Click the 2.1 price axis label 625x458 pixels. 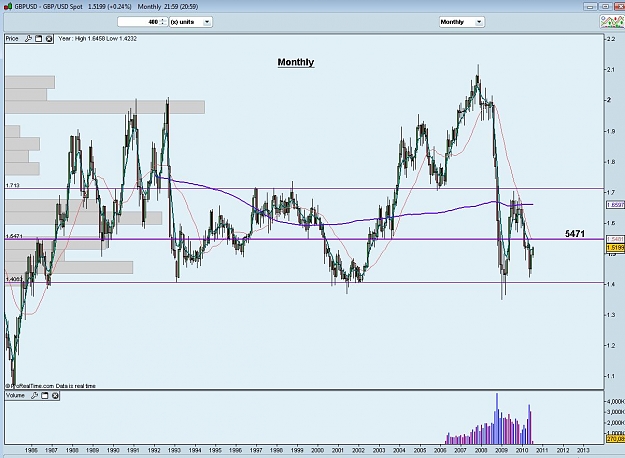(x=611, y=70)
